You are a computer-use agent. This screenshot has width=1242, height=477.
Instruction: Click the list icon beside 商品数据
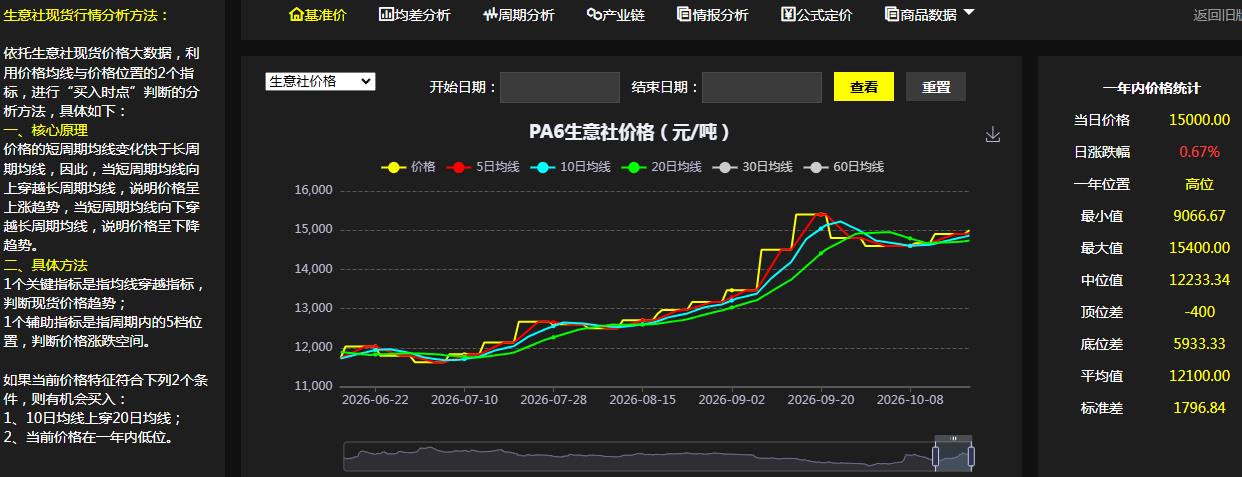click(892, 14)
